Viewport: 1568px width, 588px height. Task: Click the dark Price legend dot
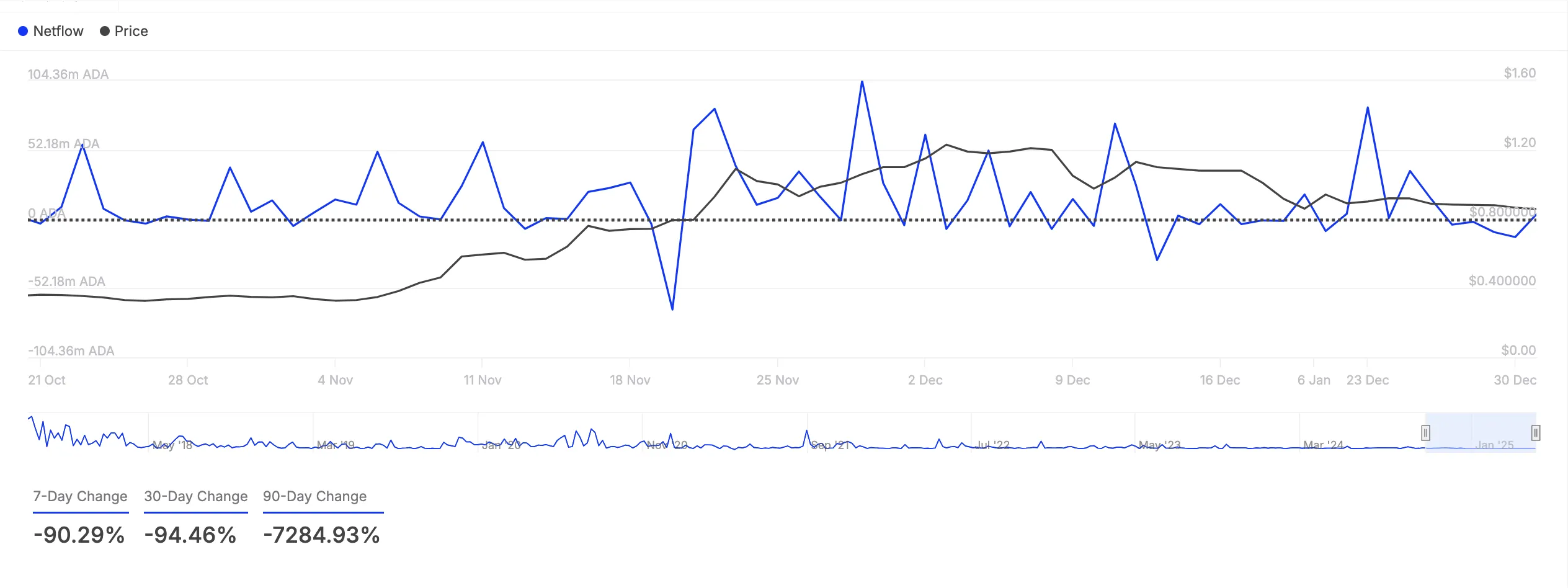tap(105, 31)
